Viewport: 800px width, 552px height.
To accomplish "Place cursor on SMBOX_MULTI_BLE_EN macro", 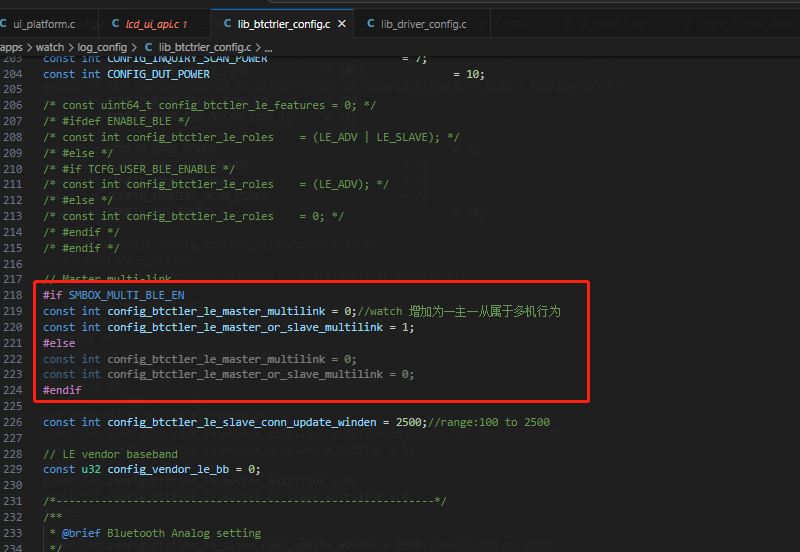I will click(127, 295).
